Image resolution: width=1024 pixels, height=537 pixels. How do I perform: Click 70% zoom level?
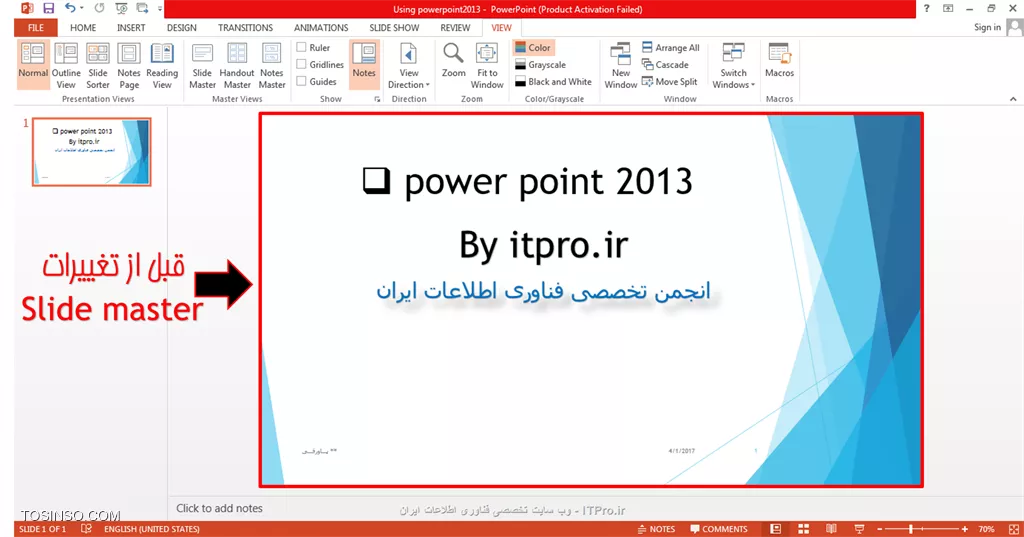(x=986, y=529)
